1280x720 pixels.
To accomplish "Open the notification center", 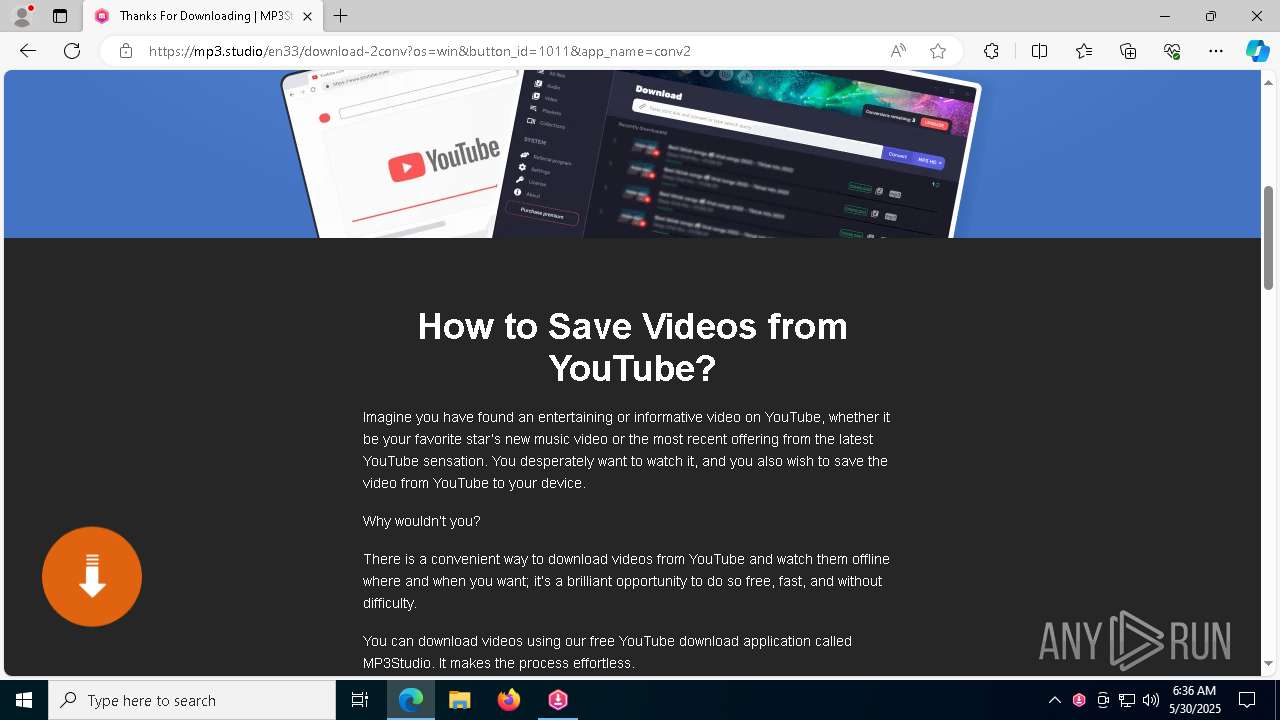I will [1247, 700].
